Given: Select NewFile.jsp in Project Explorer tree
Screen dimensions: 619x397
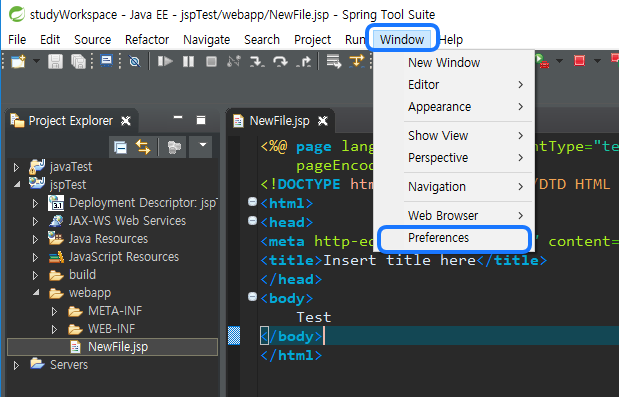Looking at the screenshot, I should 113,347.
